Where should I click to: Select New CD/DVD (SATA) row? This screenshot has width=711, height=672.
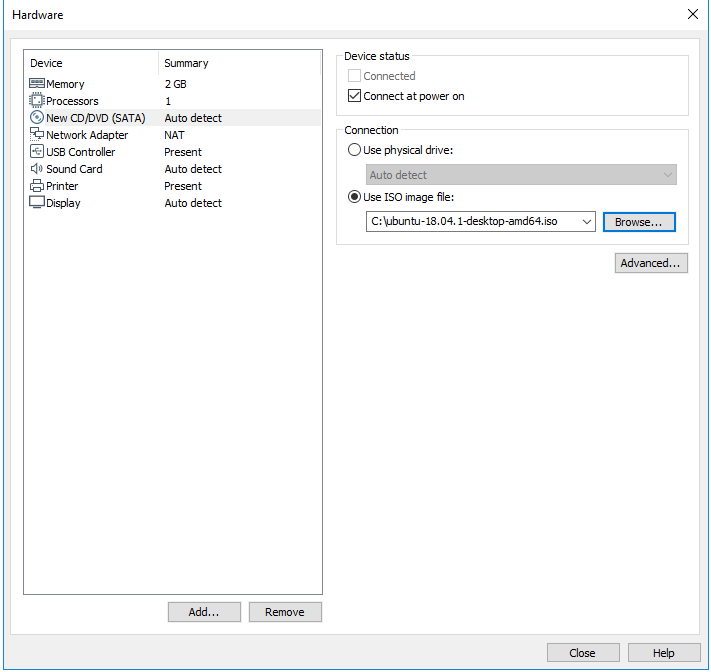click(x=174, y=118)
